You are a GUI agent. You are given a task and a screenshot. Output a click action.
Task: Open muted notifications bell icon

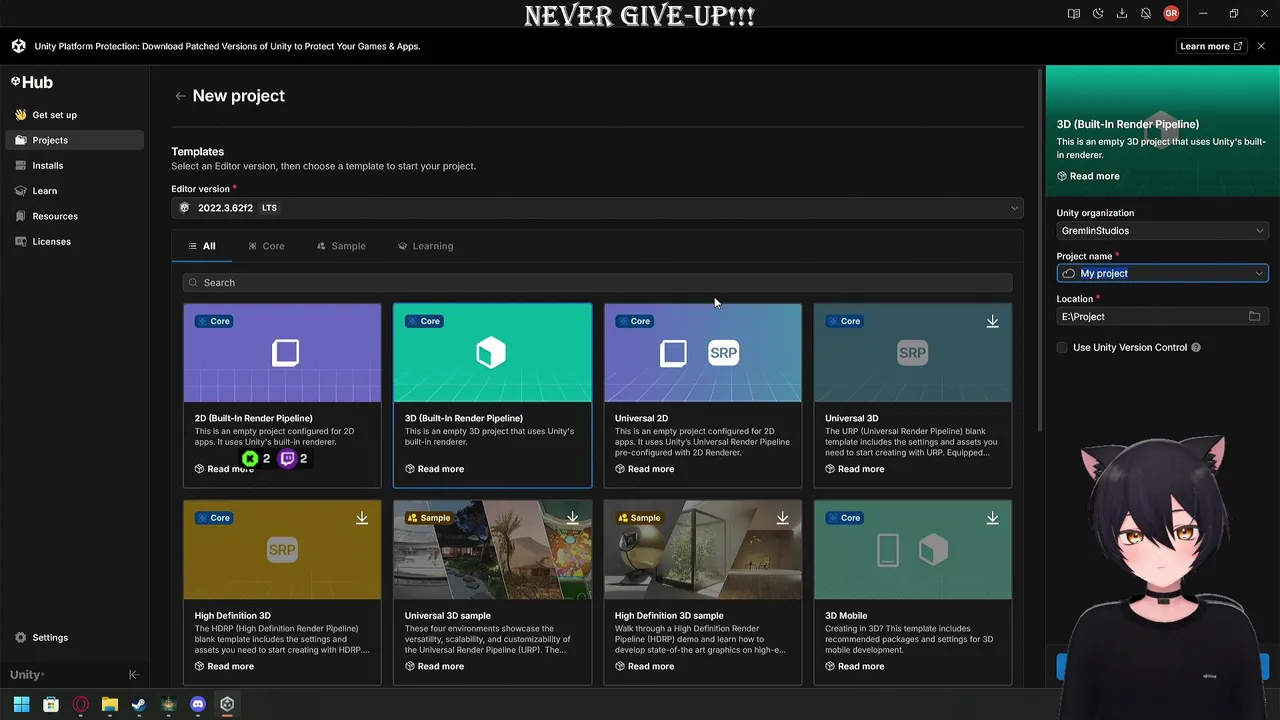pyautogui.click(x=1146, y=14)
